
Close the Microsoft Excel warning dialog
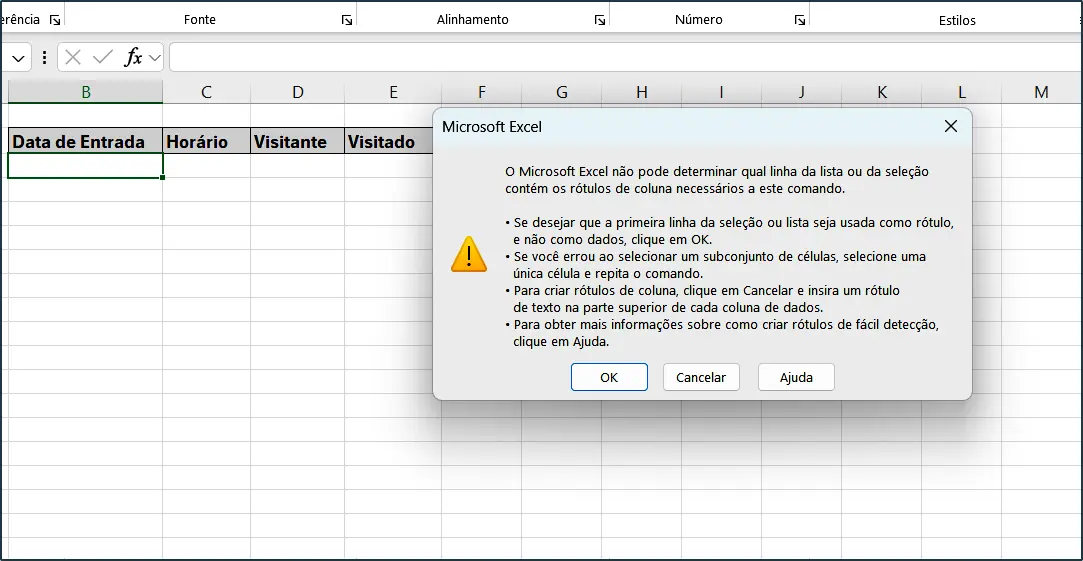coord(950,126)
